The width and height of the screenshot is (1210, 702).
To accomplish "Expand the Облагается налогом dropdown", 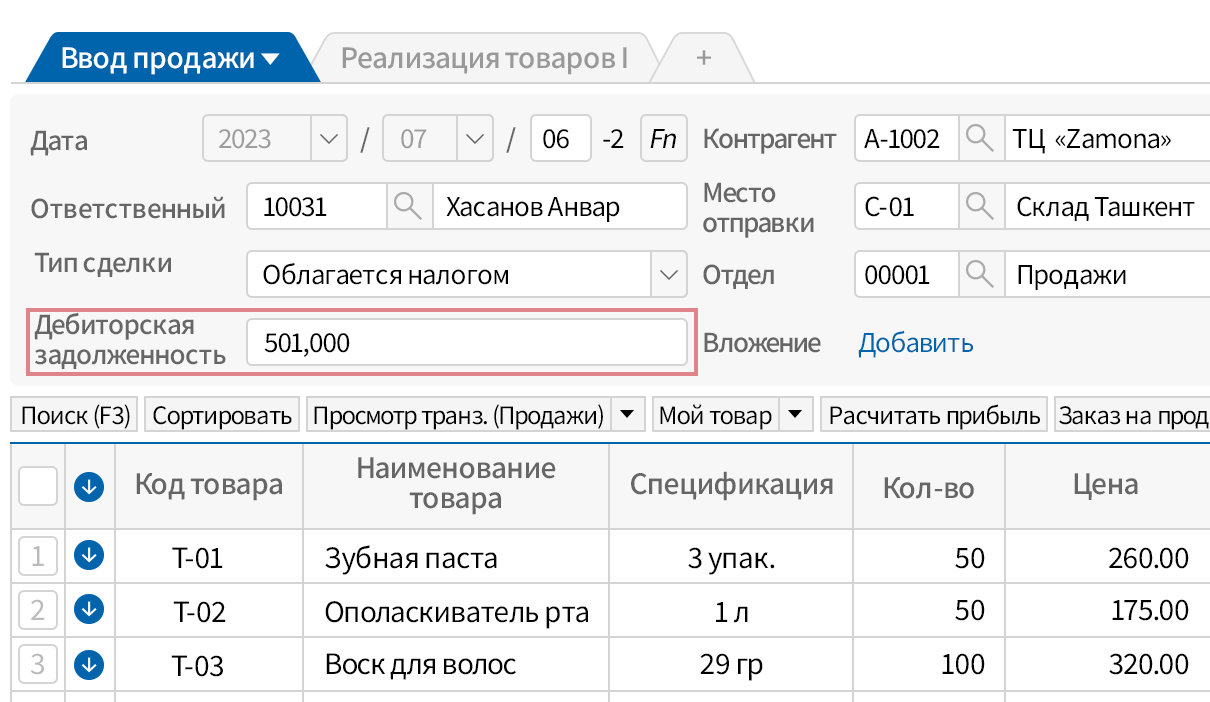I will [667, 274].
